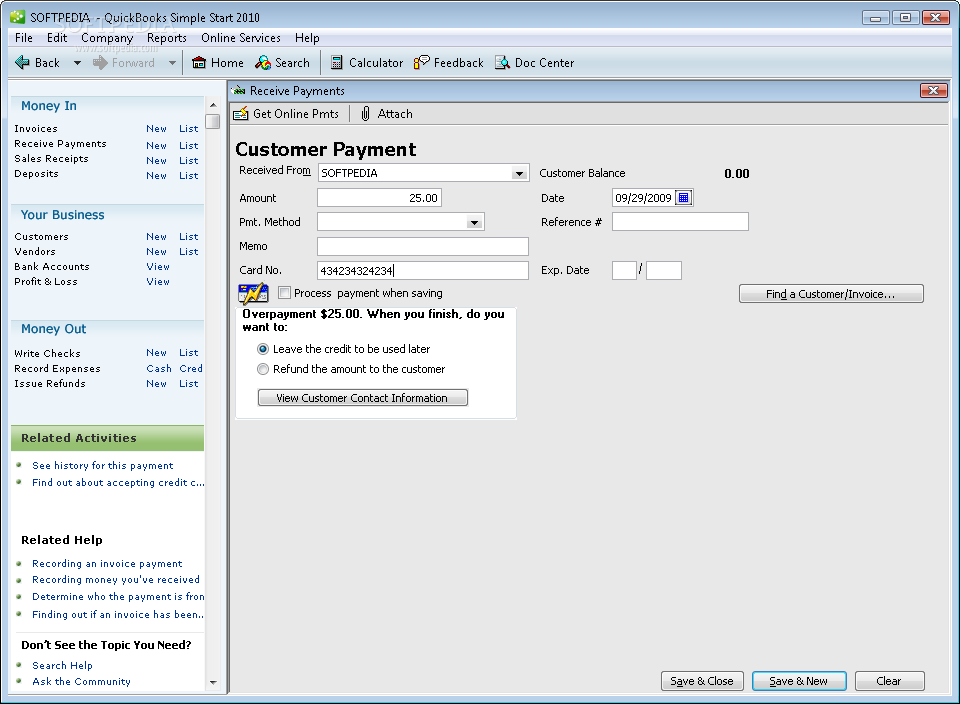Click the Feedback icon in toolbar

coord(421,62)
